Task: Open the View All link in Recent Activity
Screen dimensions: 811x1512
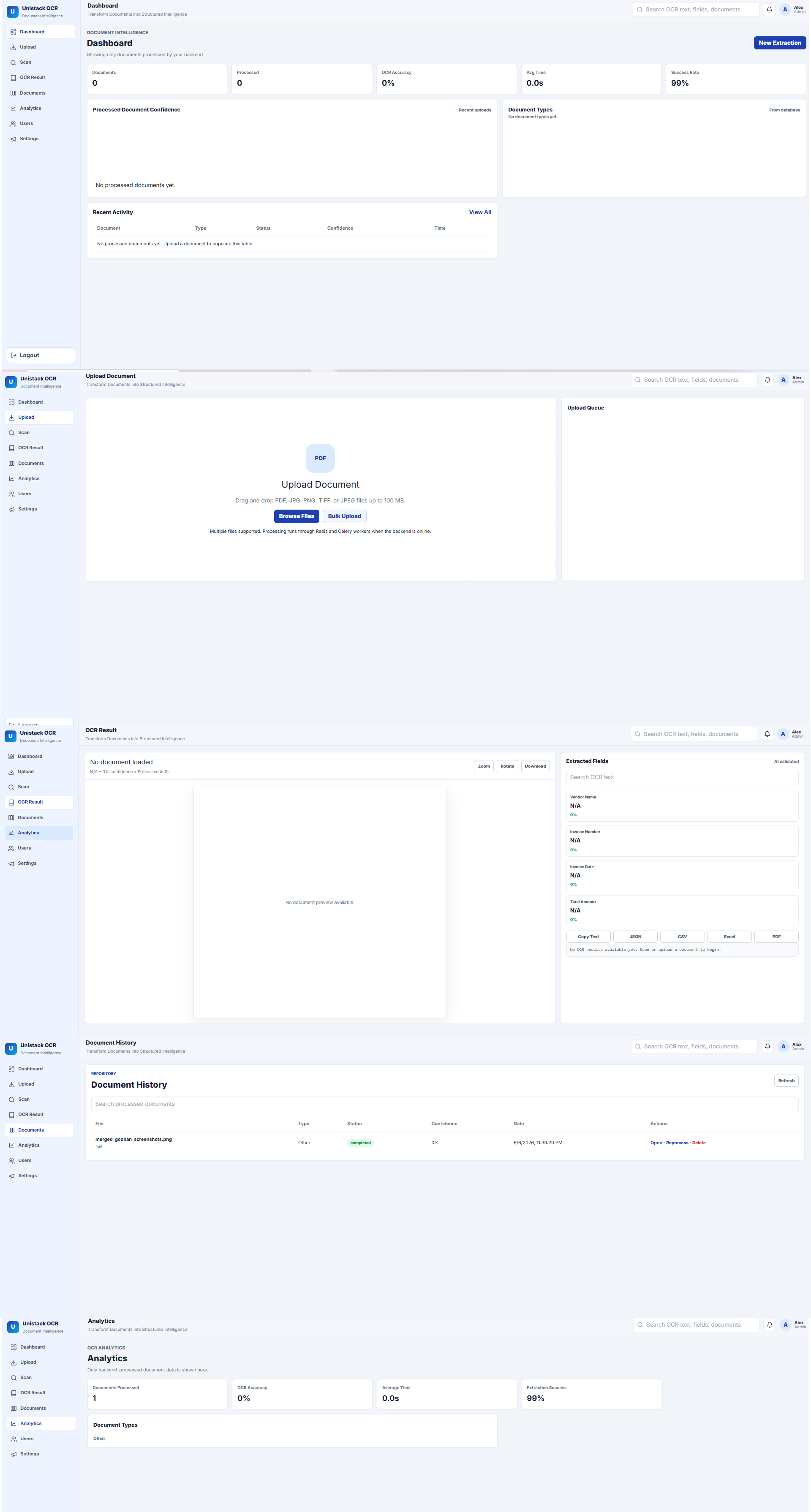Action: tap(480, 212)
